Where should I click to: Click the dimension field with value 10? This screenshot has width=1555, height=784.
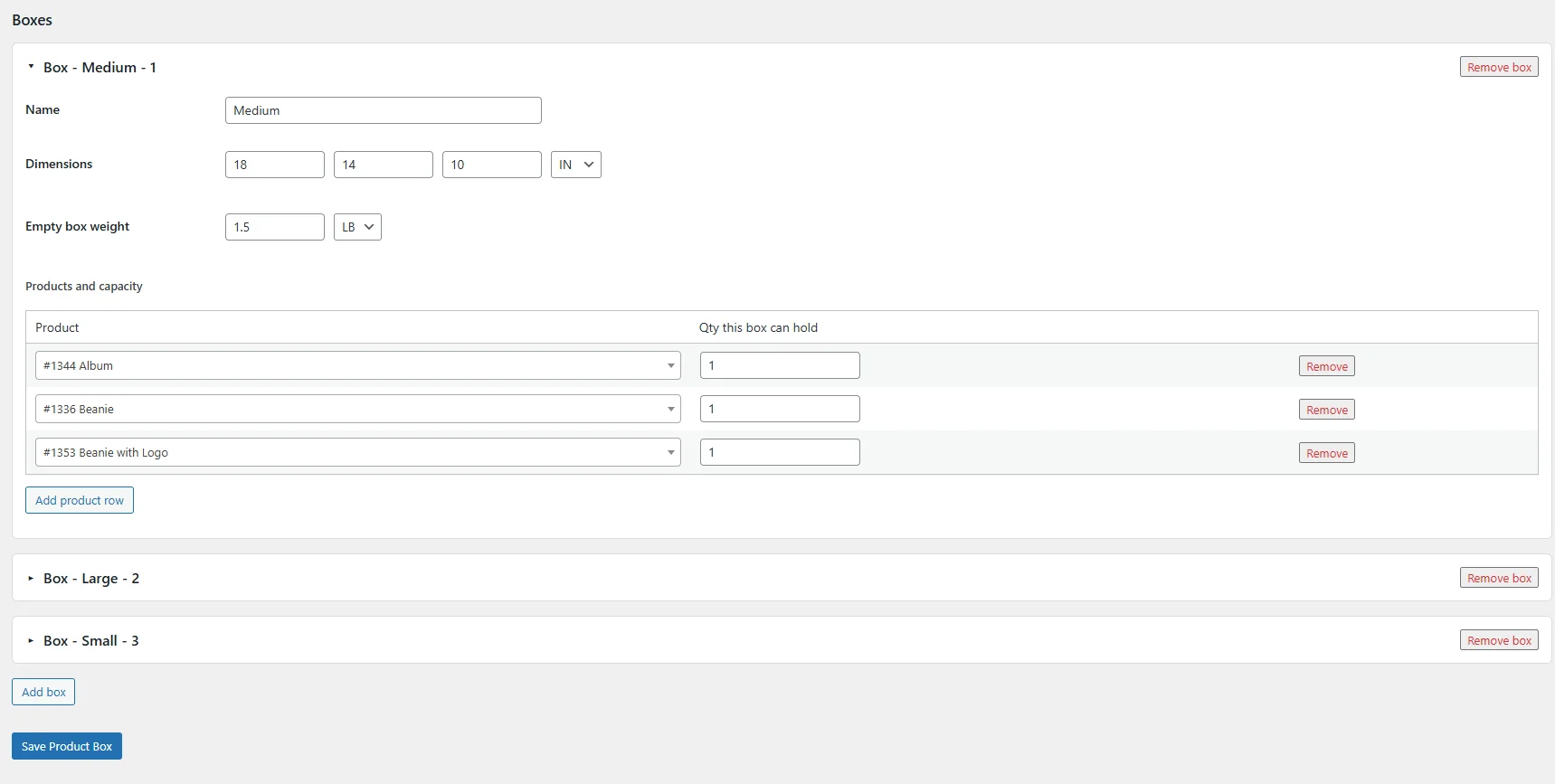pyautogui.click(x=492, y=165)
